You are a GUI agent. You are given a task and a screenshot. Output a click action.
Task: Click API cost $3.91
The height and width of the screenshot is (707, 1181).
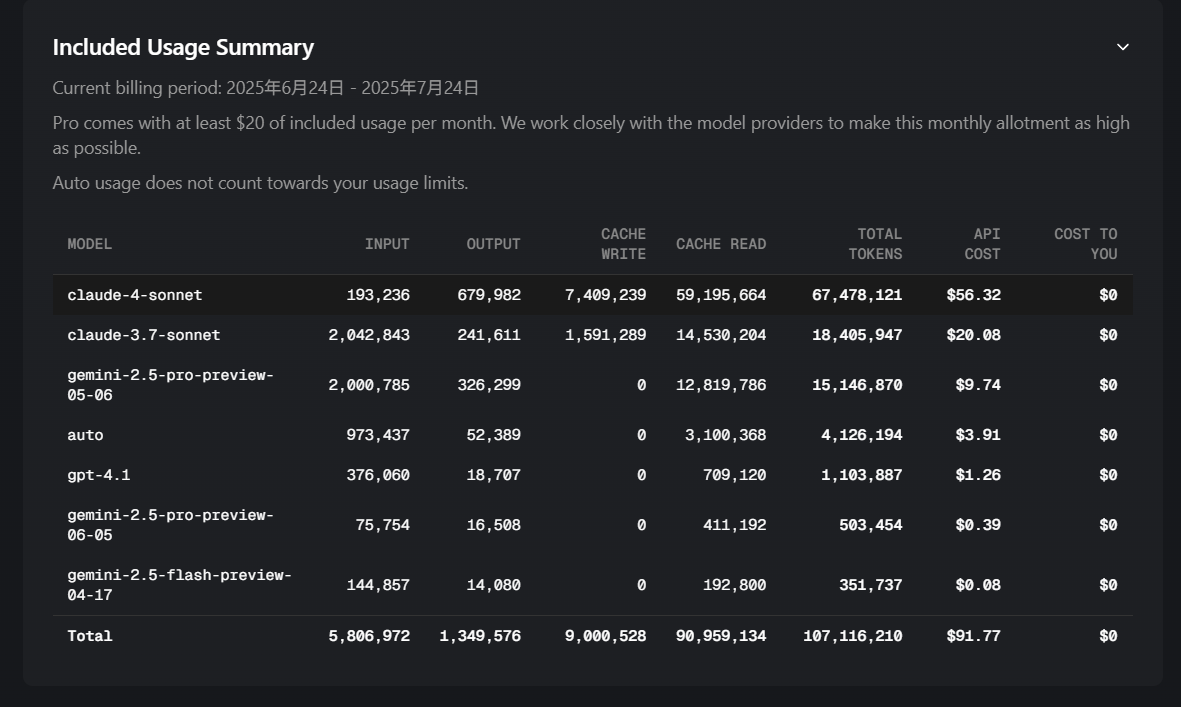(x=978, y=435)
